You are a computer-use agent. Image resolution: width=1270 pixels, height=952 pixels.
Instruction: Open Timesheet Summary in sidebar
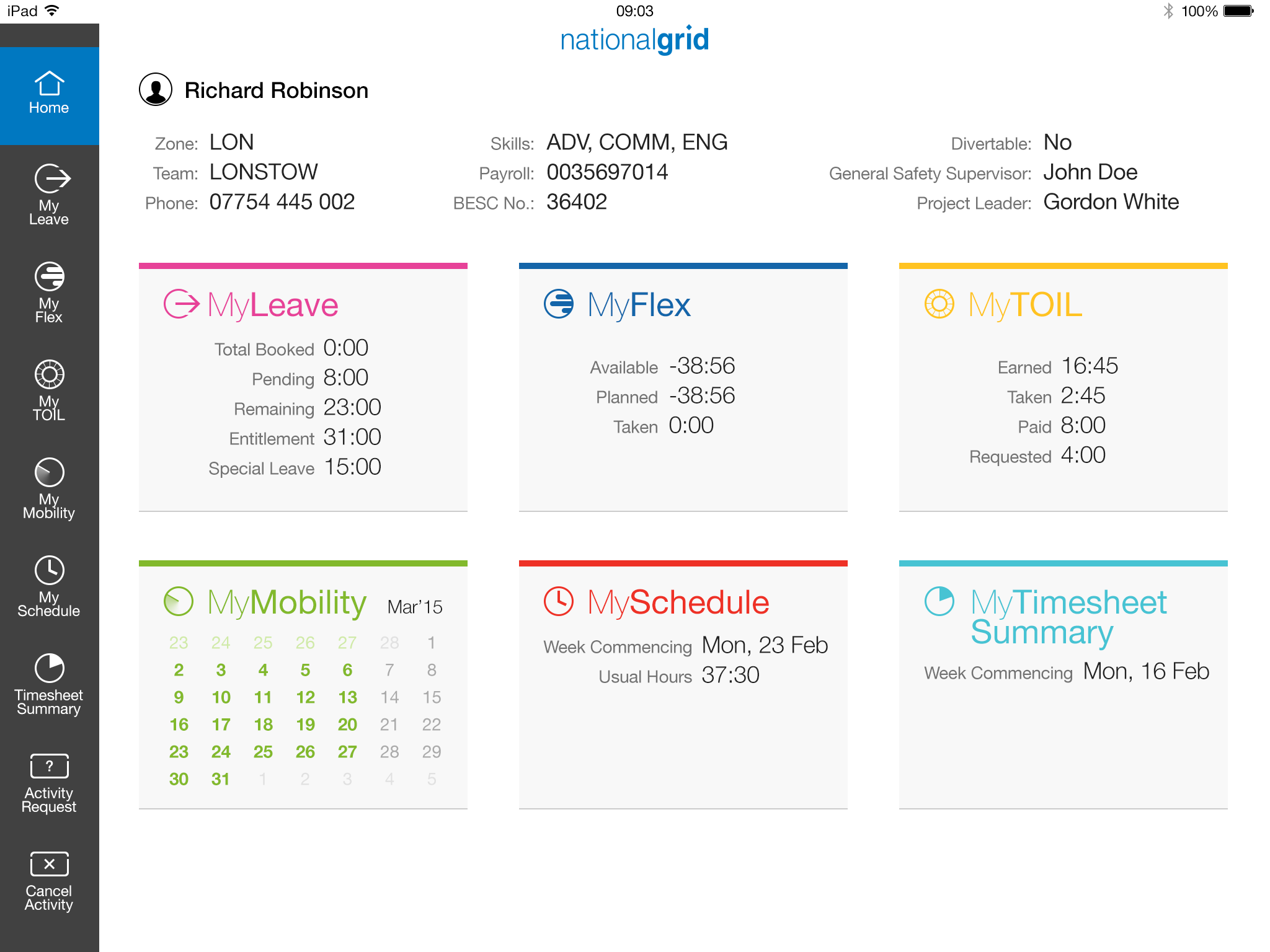click(x=49, y=684)
